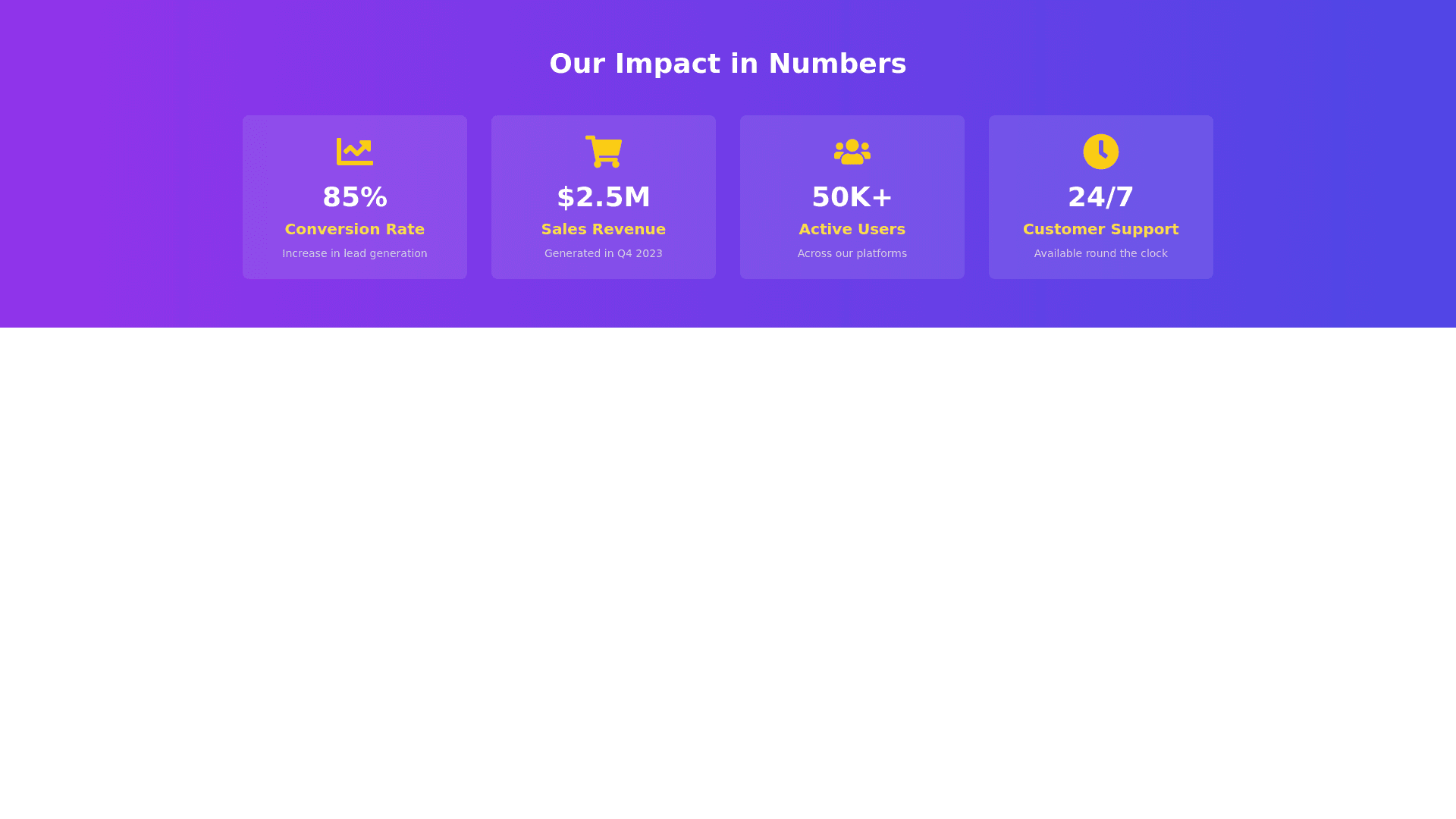Click the $2.5M statistic value
Image resolution: width=1456 pixels, height=819 pixels.
604,197
